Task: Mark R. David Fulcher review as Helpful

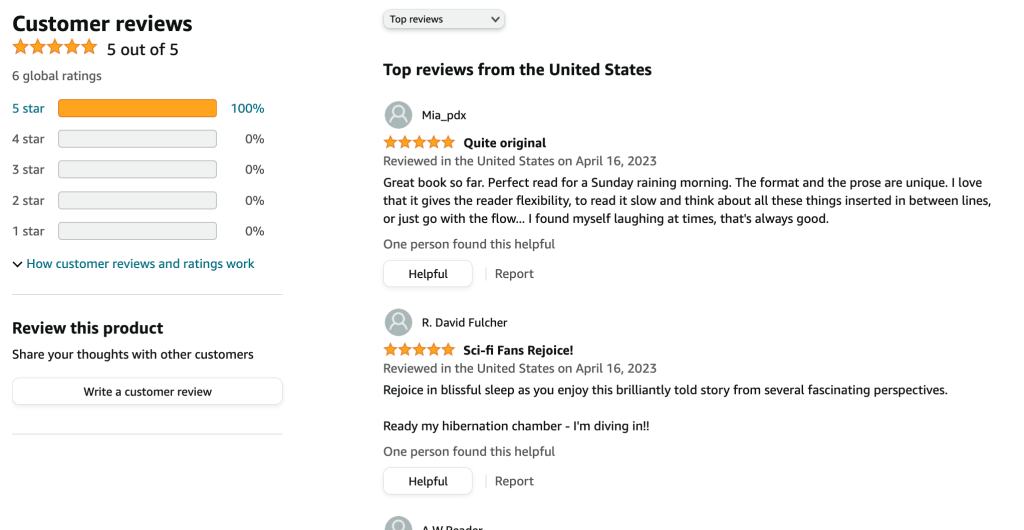Action: (427, 481)
